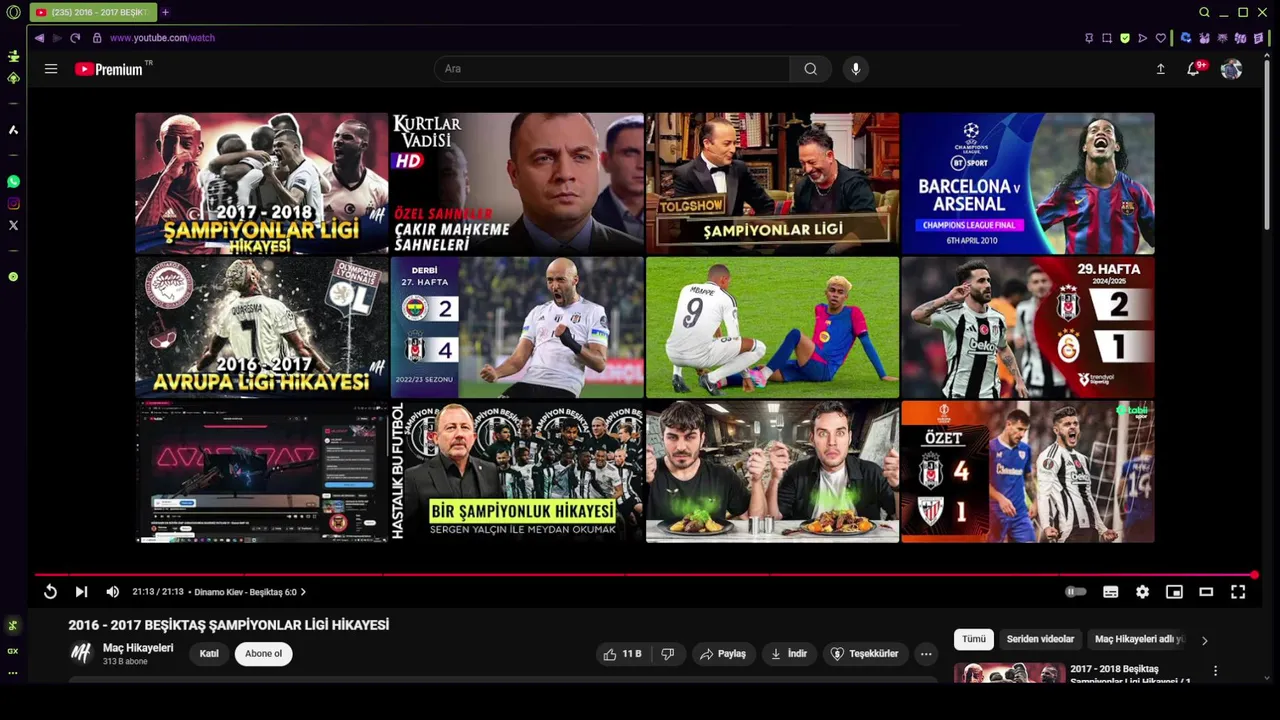Skip to the next video
Image resolution: width=1280 pixels, height=720 pixels.
tap(81, 592)
